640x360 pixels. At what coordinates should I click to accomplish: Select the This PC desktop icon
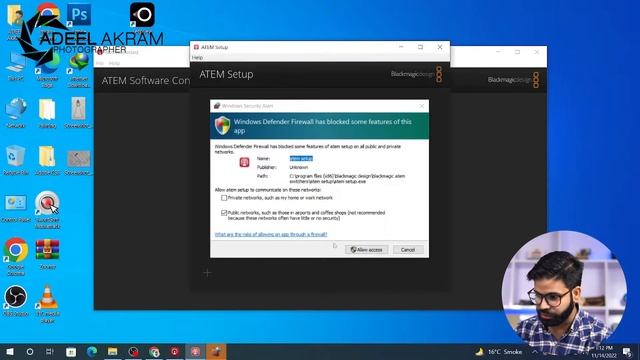16,66
